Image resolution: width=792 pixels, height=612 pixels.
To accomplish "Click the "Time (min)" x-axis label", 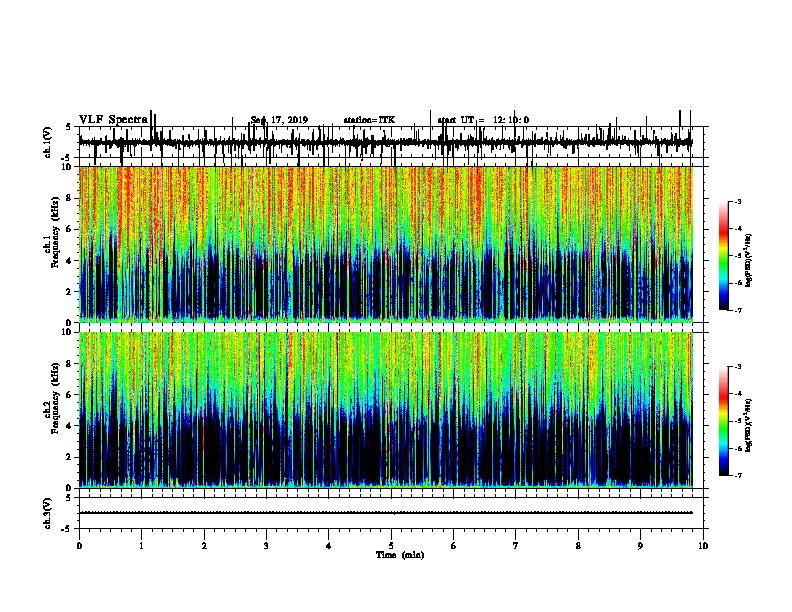I will point(400,555).
